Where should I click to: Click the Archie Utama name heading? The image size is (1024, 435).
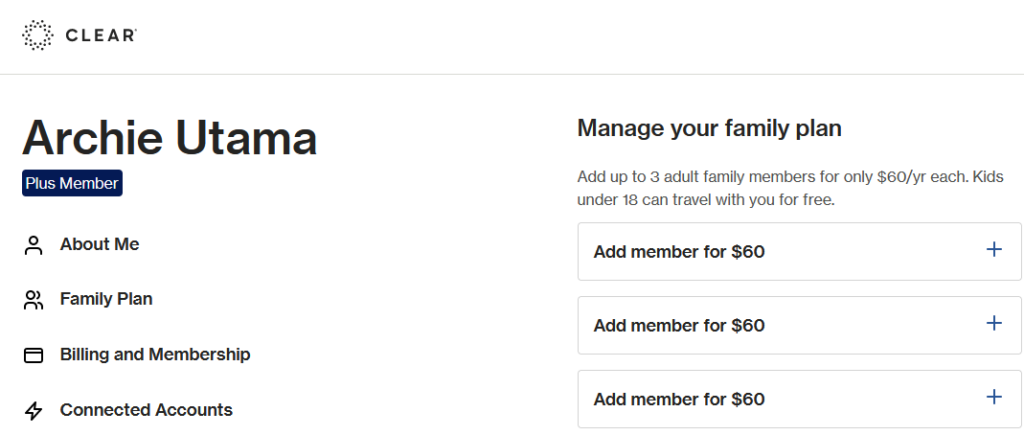point(169,138)
